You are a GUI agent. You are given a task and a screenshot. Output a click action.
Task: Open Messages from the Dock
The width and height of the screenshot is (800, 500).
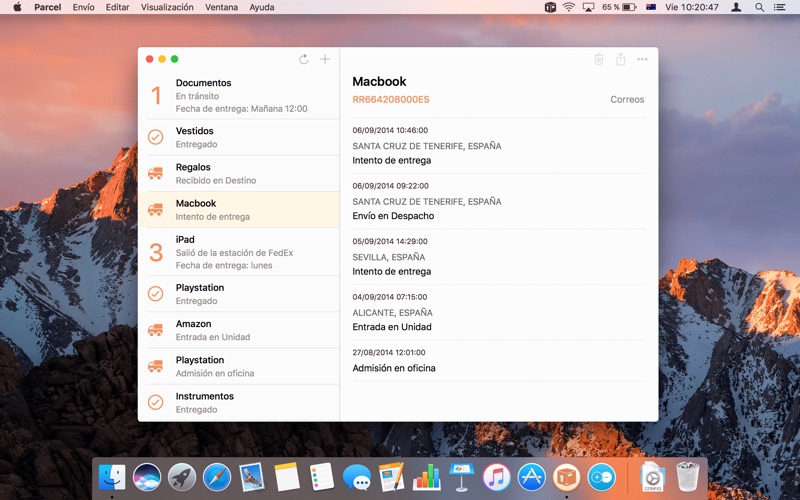(x=357, y=478)
